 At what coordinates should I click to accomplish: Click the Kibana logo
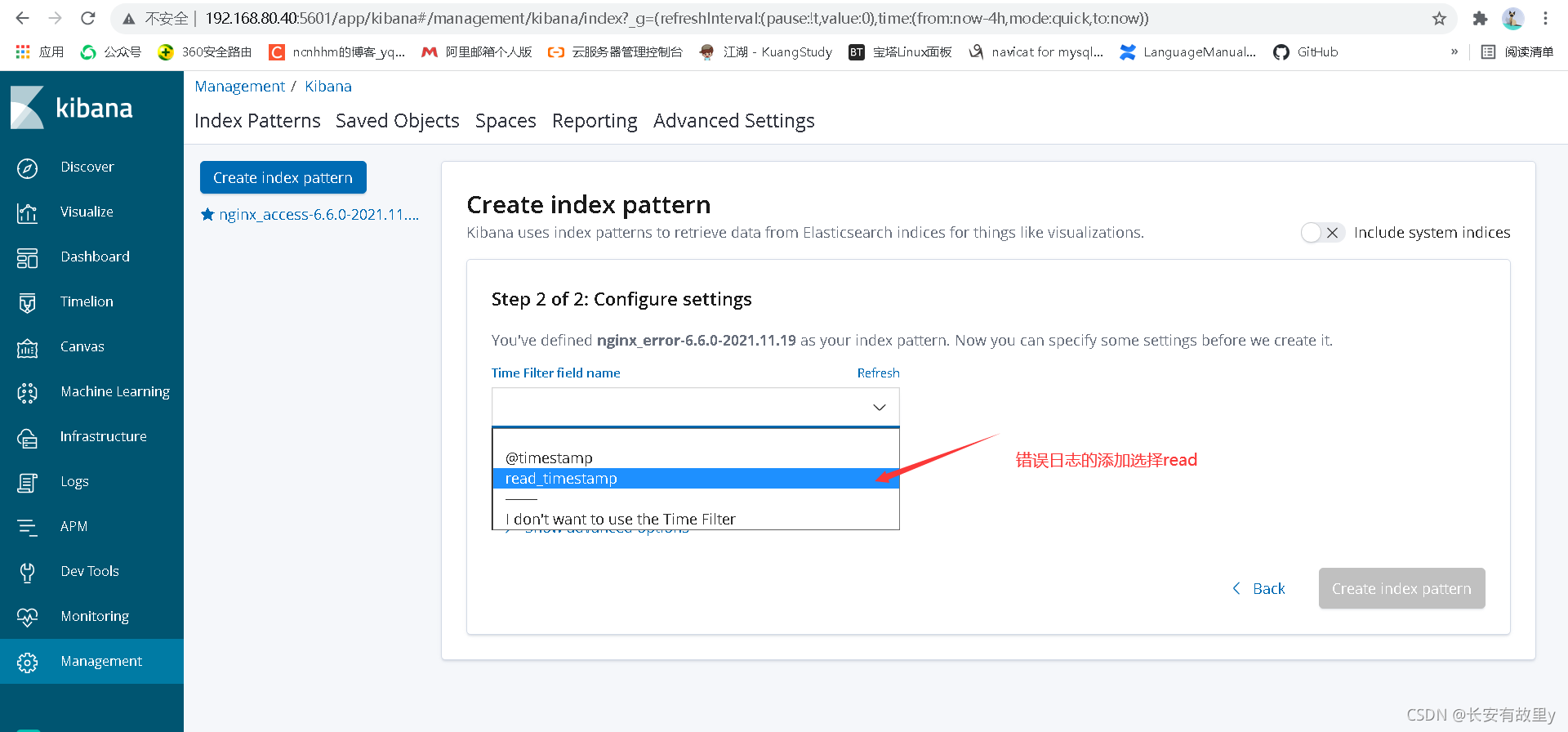(71, 108)
